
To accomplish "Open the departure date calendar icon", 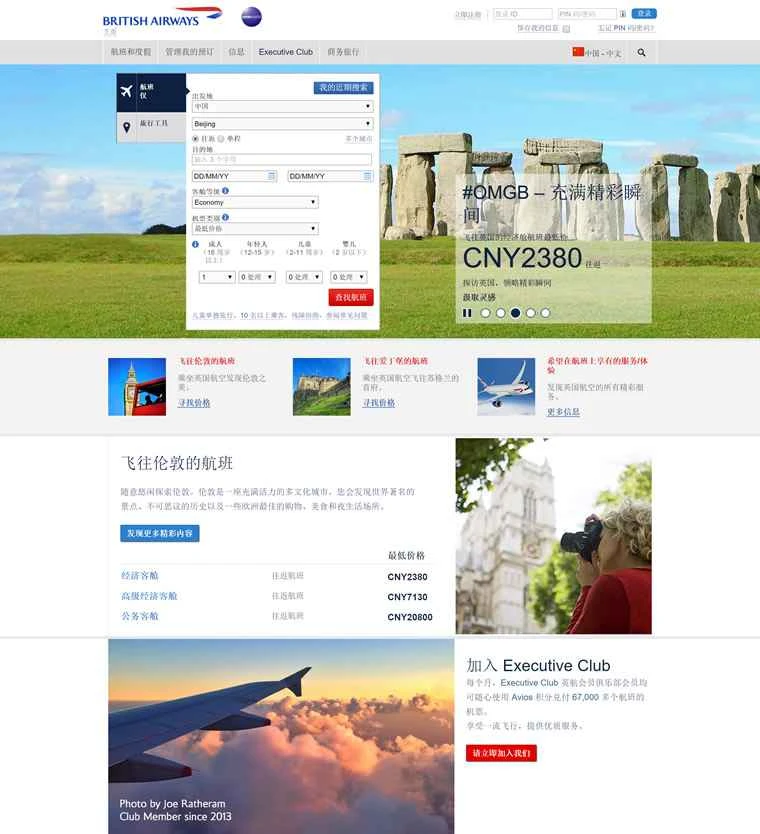I will [x=271, y=176].
